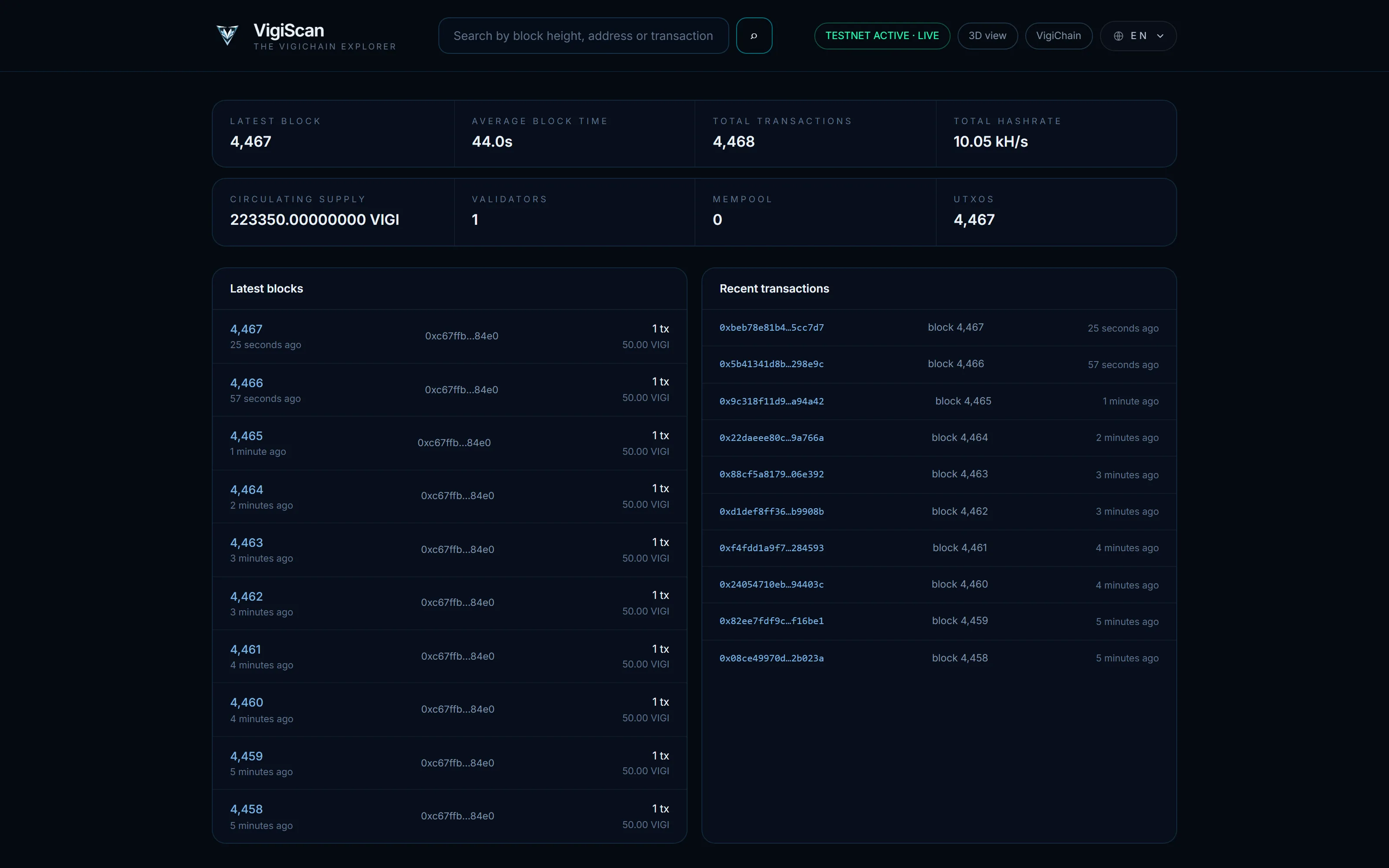Open transaction 0x82ee7fdf9c…f16be1

click(x=771, y=621)
